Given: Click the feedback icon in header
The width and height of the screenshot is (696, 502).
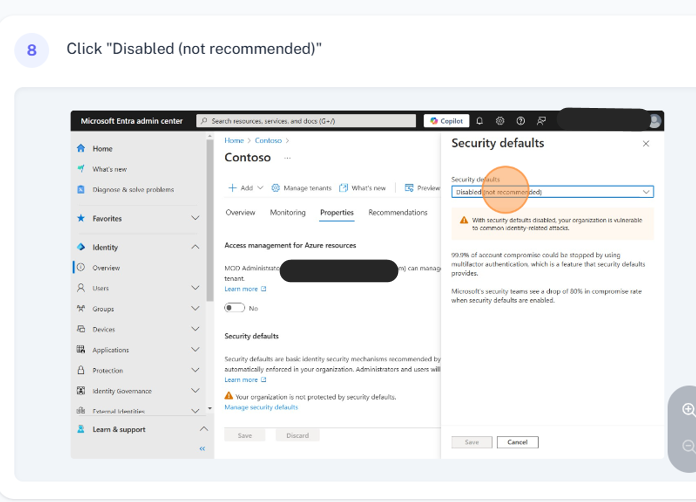Looking at the screenshot, I should click(541, 121).
